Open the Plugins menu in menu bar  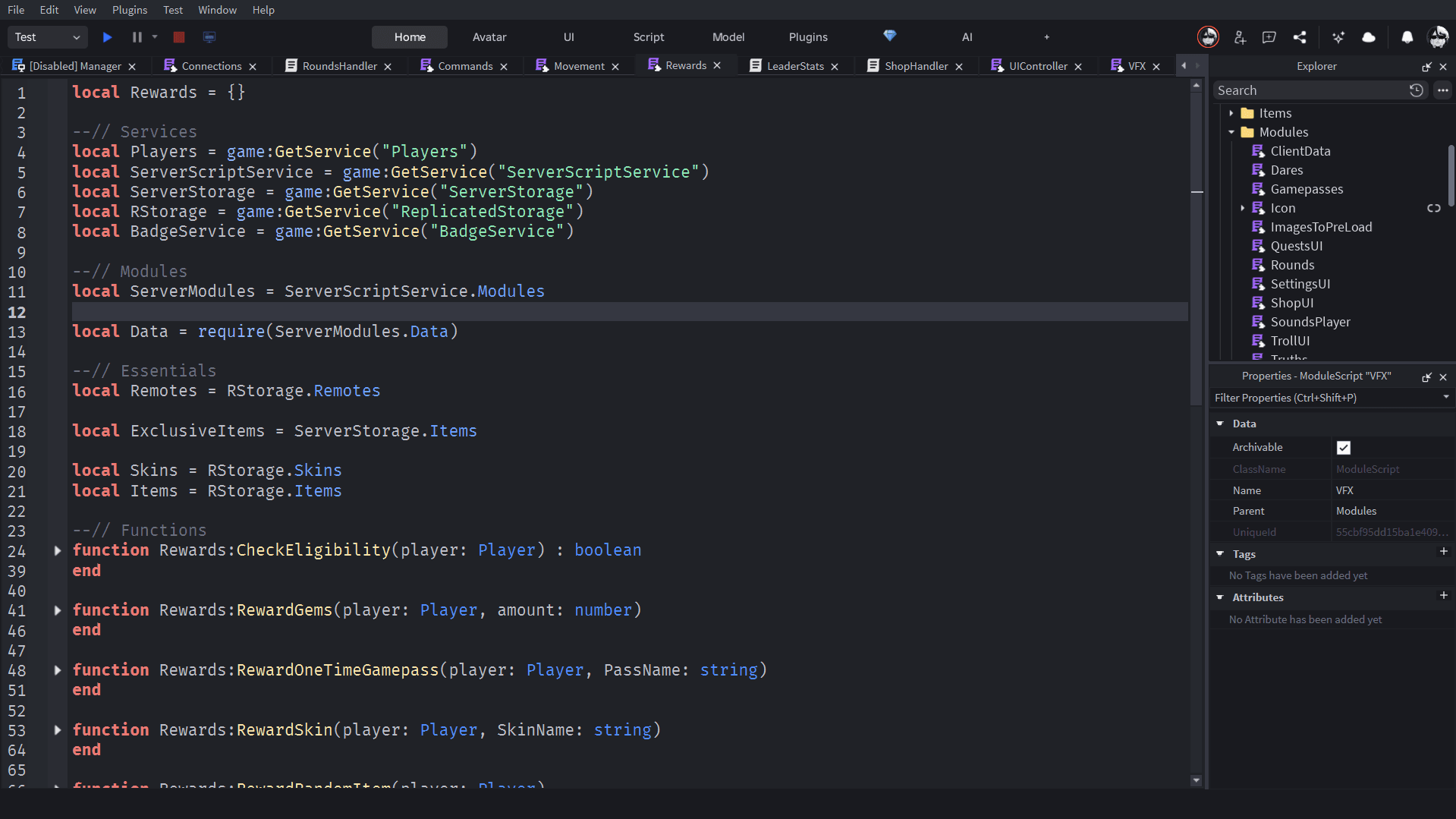[x=130, y=10]
